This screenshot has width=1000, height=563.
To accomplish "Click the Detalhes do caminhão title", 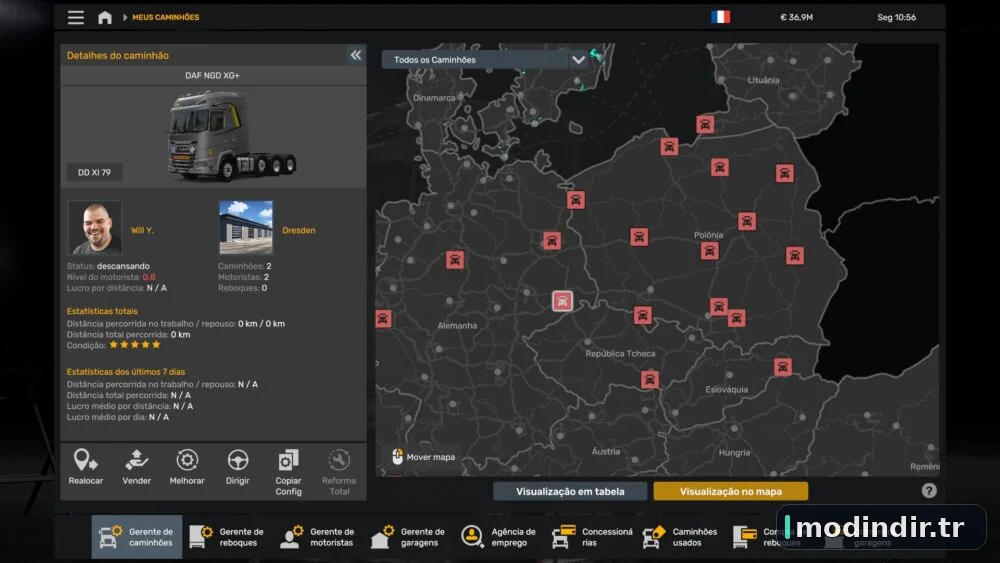I will click(x=118, y=55).
